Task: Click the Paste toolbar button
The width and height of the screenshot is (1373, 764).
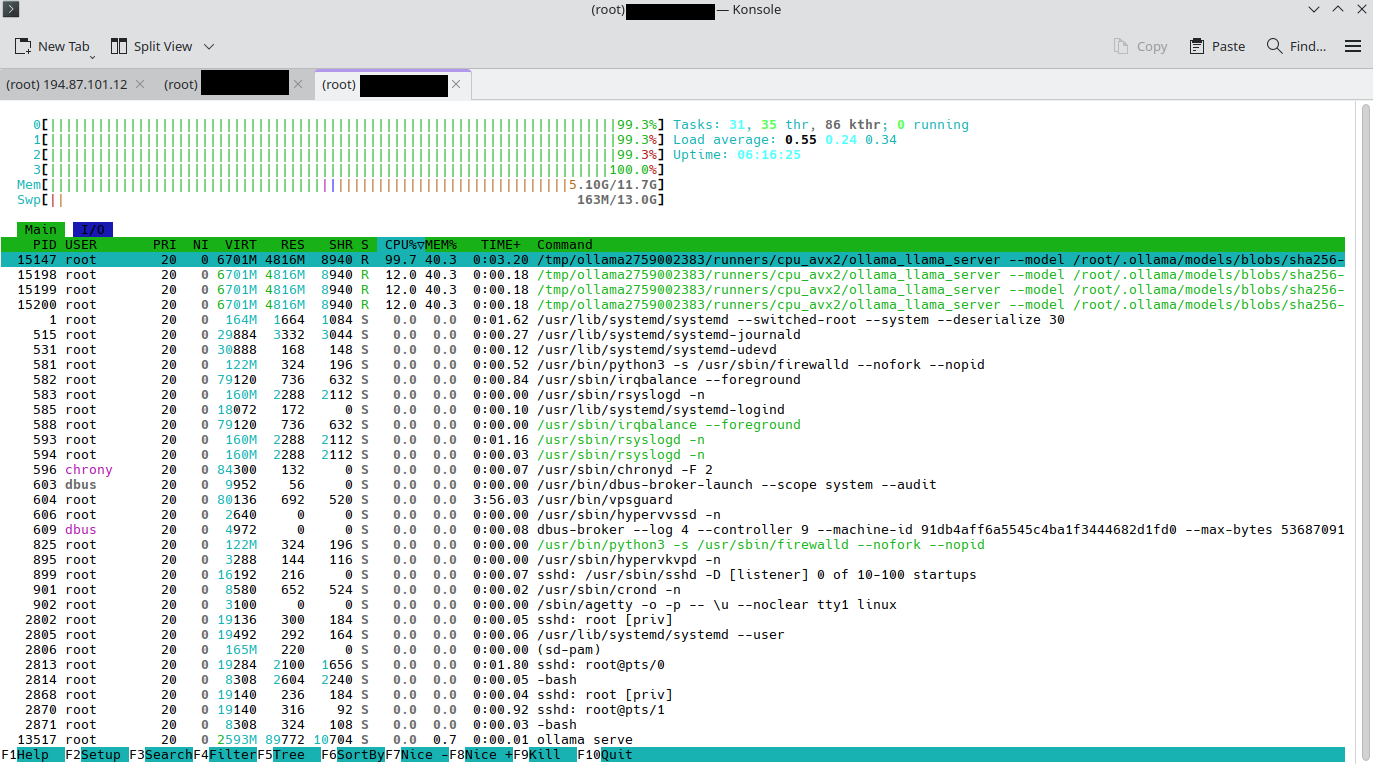Action: click(x=1217, y=46)
